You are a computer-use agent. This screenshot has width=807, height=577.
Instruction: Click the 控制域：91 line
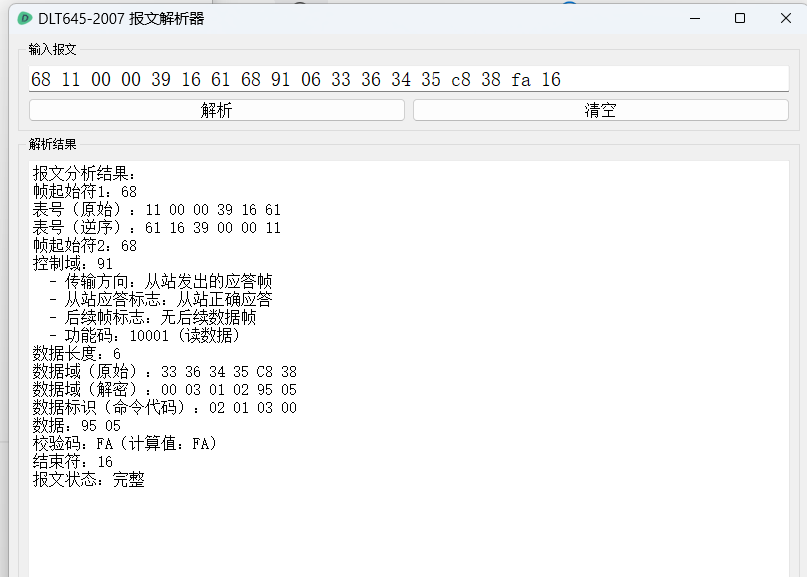tap(73, 264)
